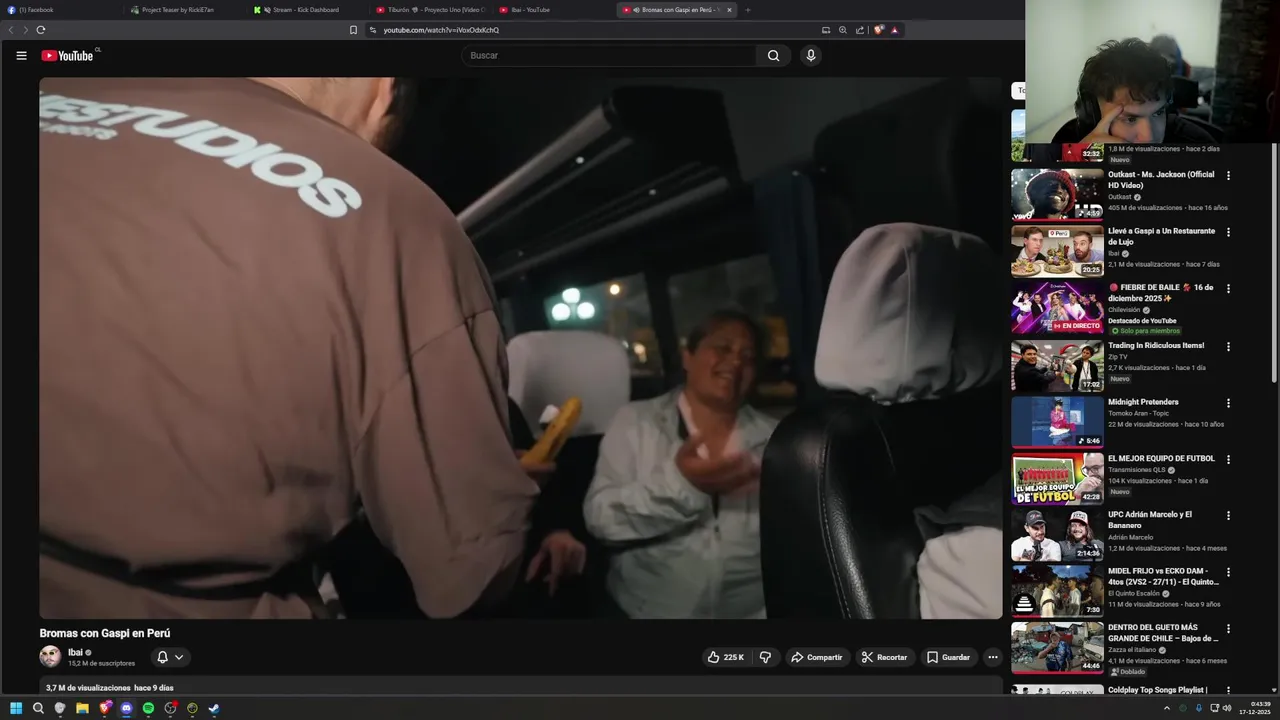Open options menu for DENTRO DEL GUETO video
The height and width of the screenshot is (720, 1280).
pos(1228,629)
